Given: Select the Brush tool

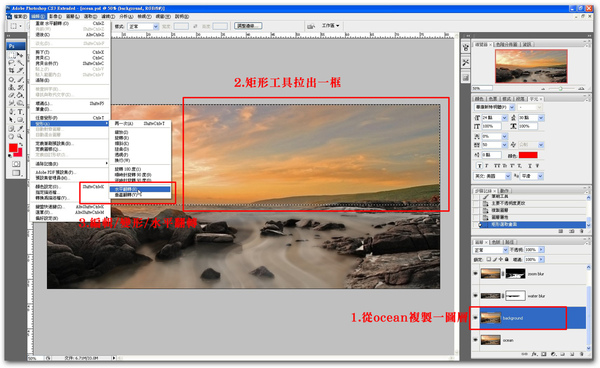Looking at the screenshot, I should click(20, 79).
